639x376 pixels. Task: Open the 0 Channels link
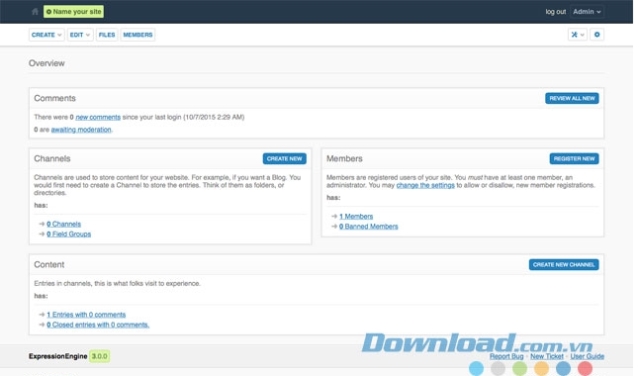(64, 224)
